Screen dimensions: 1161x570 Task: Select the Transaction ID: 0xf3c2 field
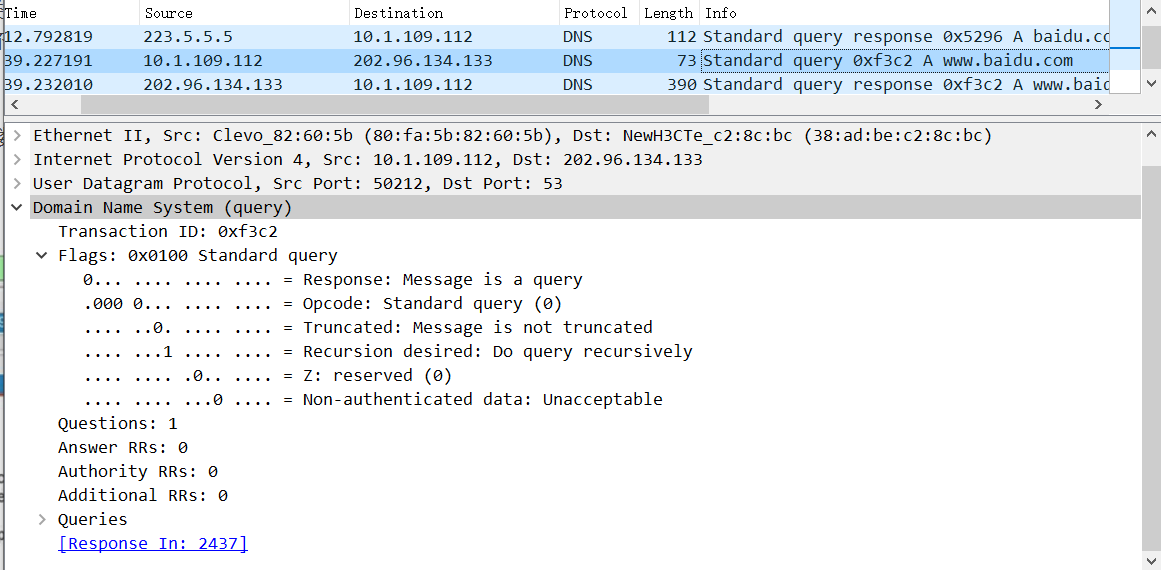point(168,232)
